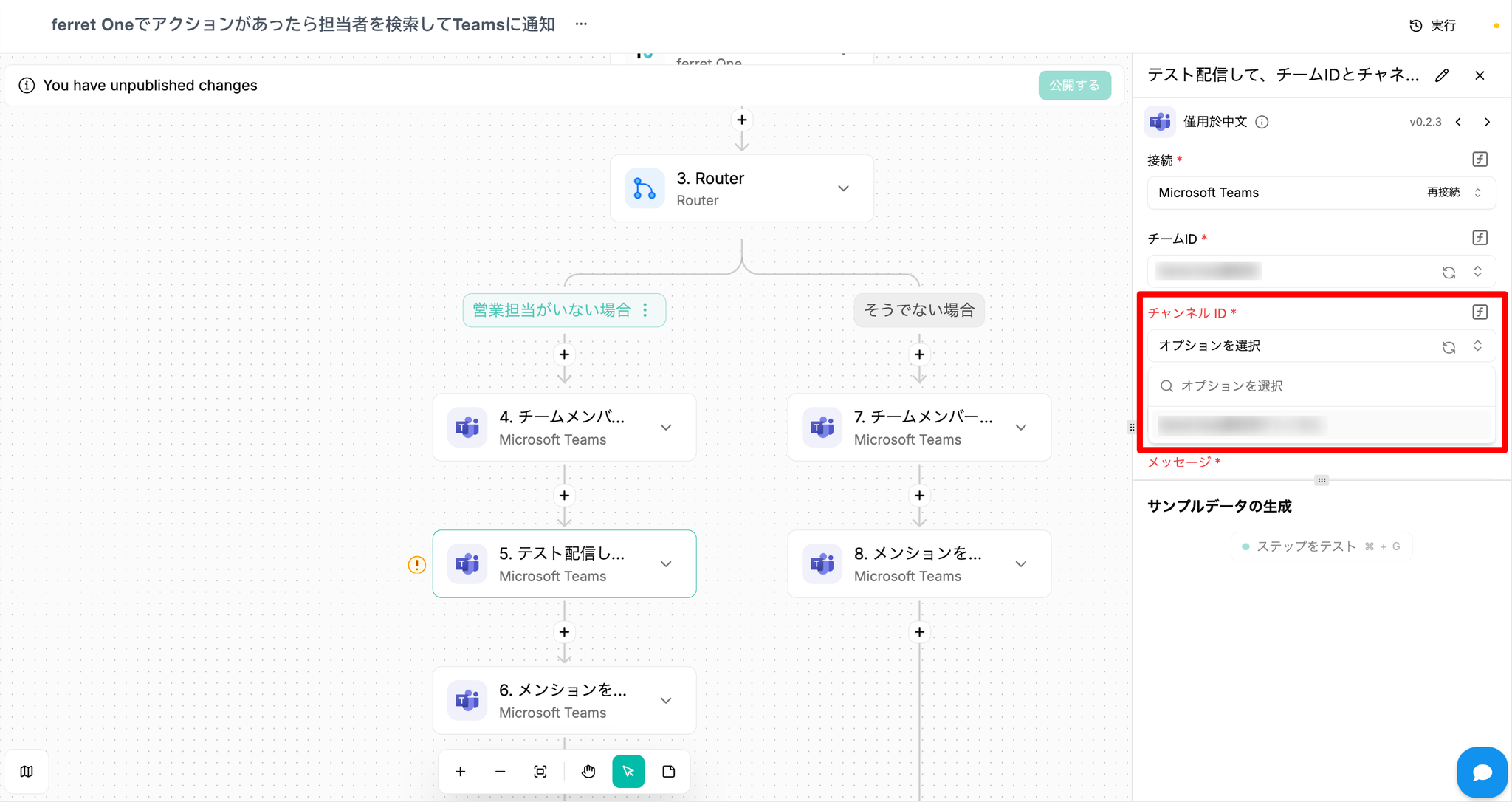Toggle dynamic value for チームID field

point(1480,238)
